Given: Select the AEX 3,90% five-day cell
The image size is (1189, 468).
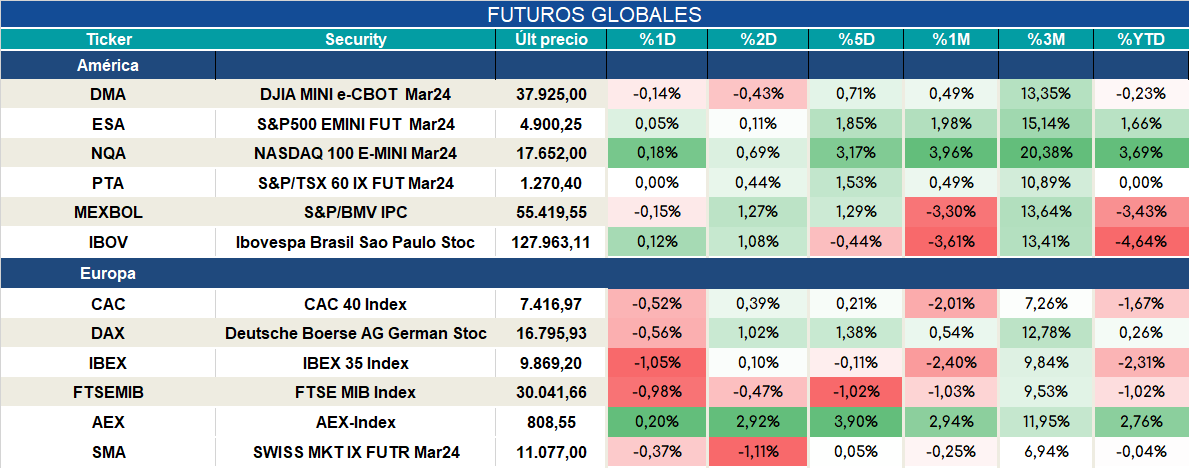Looking at the screenshot, I should [857, 422].
